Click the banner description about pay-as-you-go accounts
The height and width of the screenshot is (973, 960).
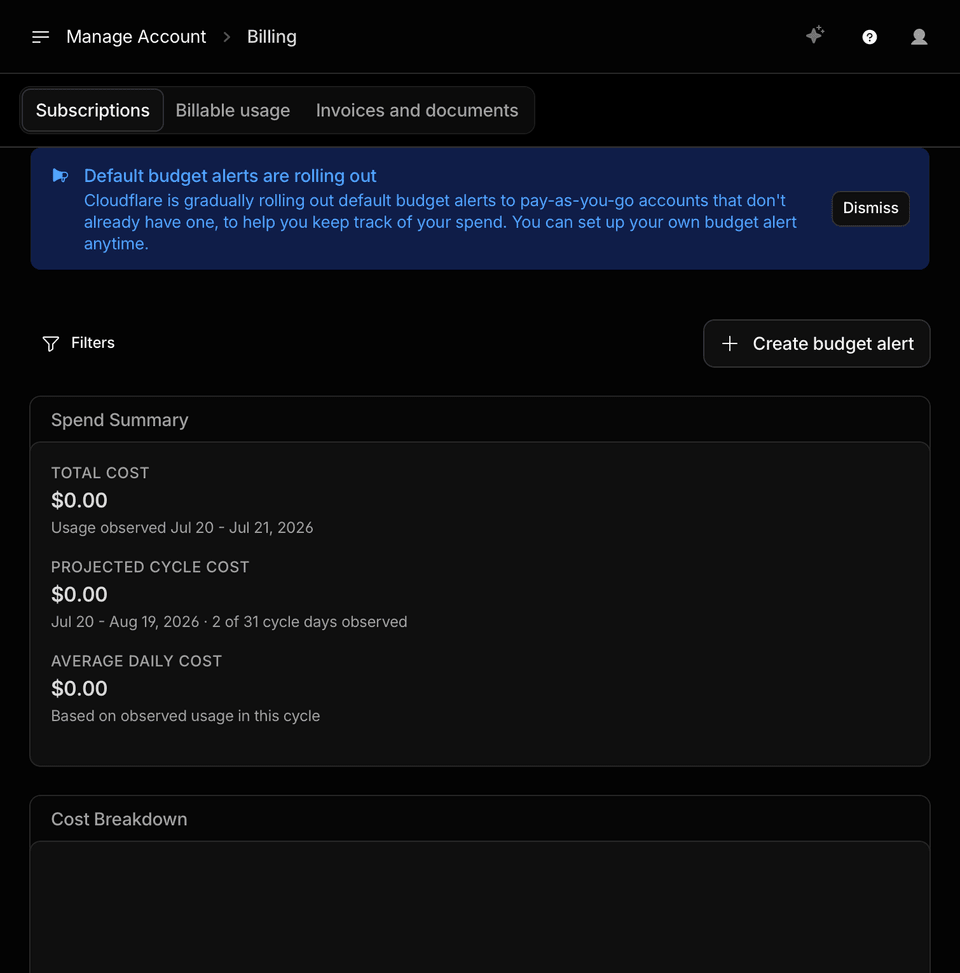(x=440, y=222)
